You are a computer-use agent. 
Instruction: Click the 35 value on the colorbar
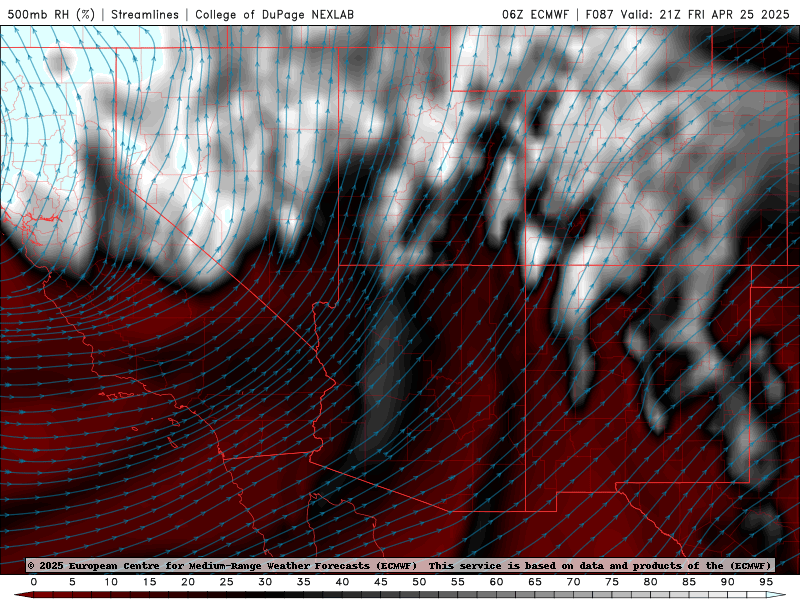pyautogui.click(x=303, y=582)
